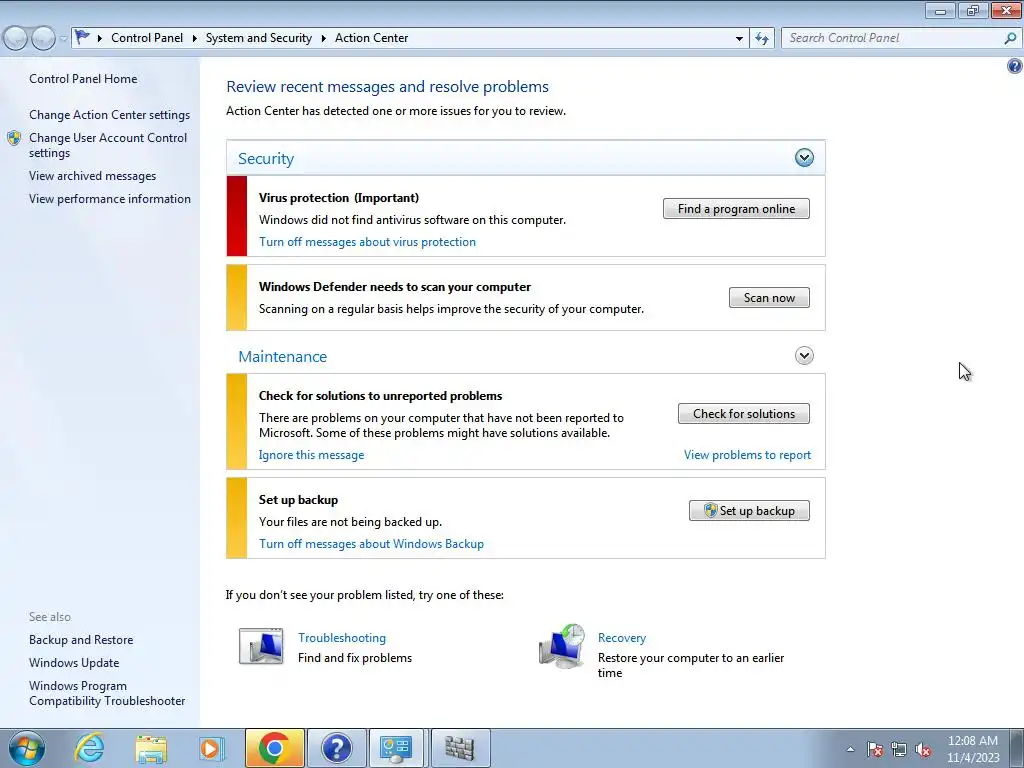Screen dimensions: 1024x768
Task: Click Check for solutions button
Action: [744, 413]
